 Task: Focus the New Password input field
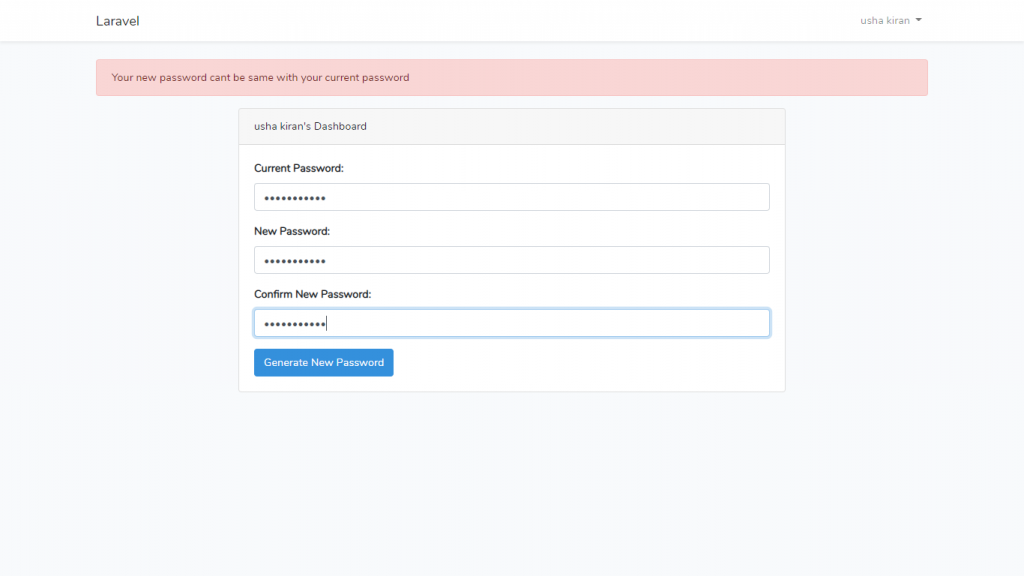(x=511, y=260)
